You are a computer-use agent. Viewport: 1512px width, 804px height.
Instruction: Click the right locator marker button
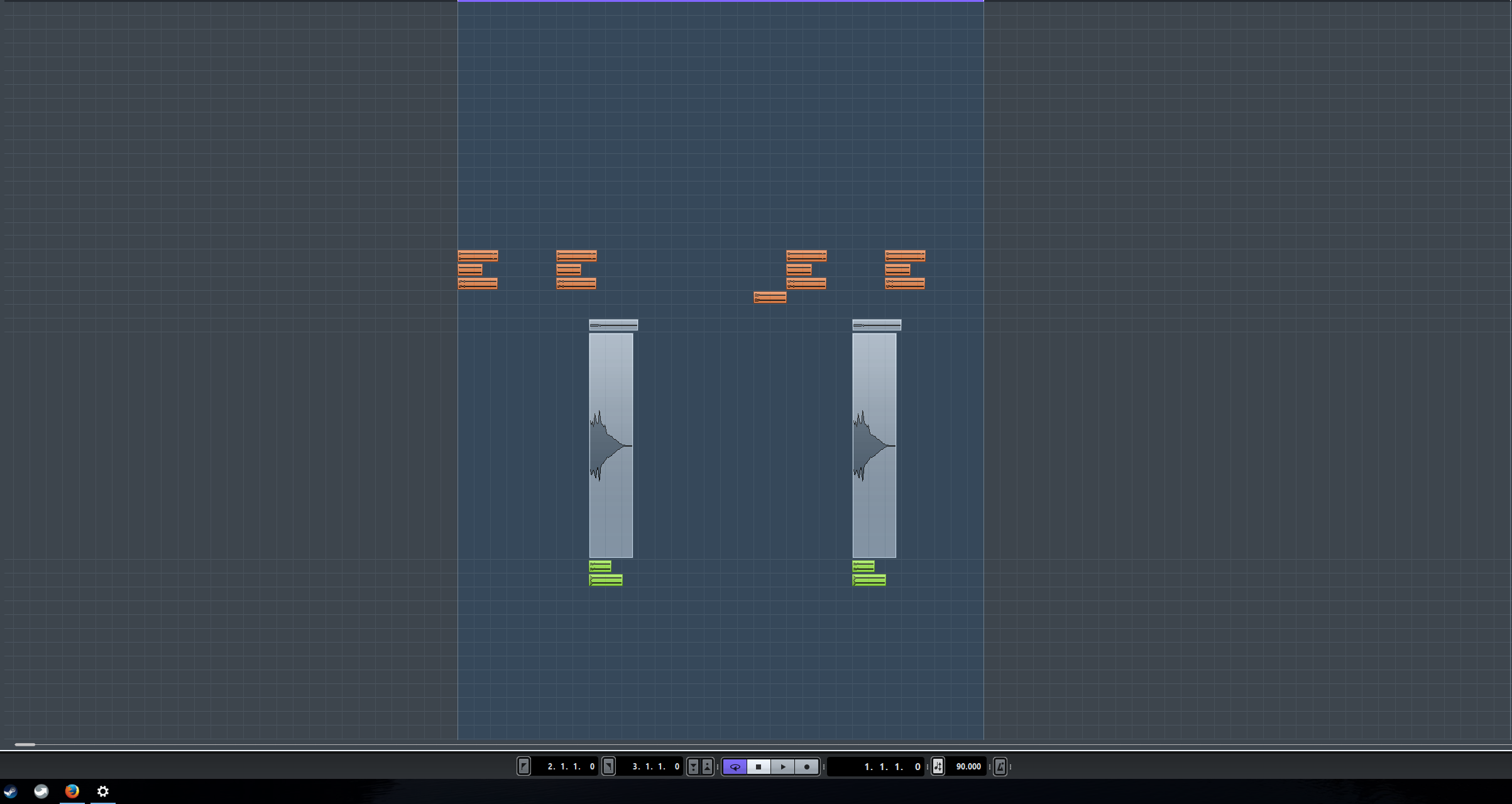tap(608, 766)
